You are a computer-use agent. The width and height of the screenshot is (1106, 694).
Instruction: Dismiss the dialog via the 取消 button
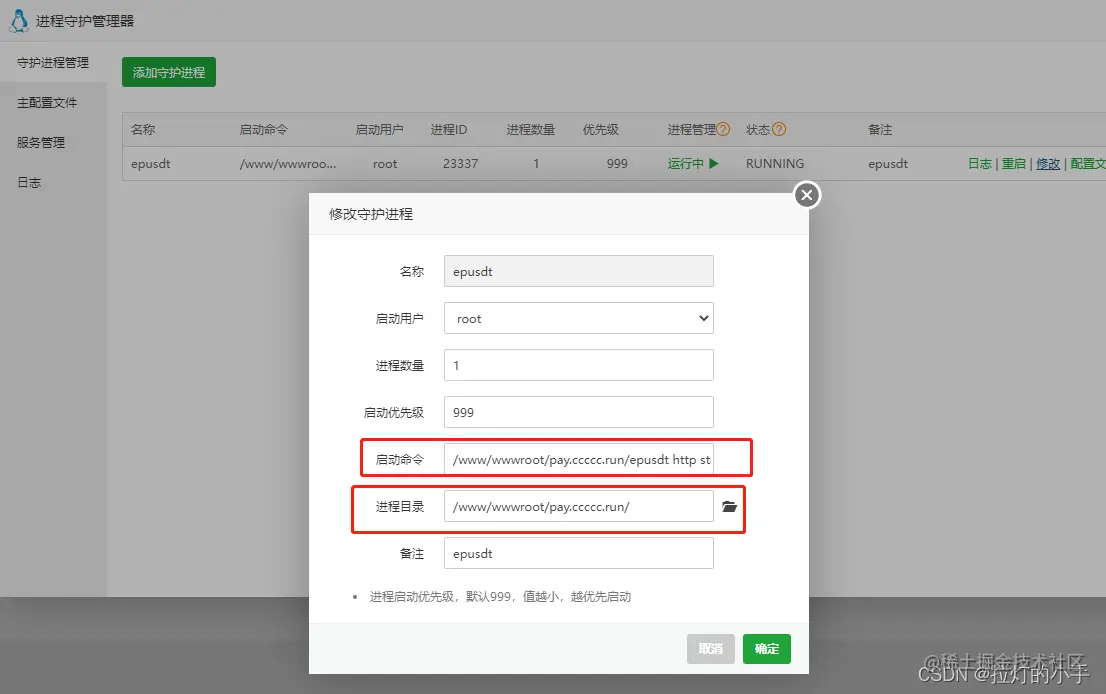[710, 649]
